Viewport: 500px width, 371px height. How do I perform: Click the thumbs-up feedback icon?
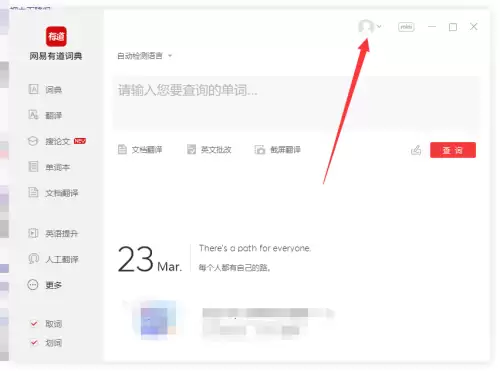pos(416,150)
